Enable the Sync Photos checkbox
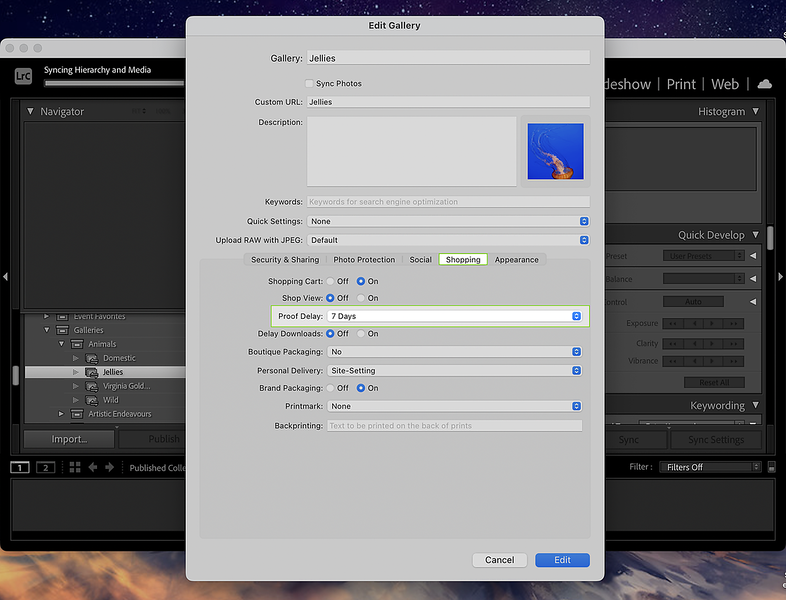The width and height of the screenshot is (786, 600). tap(309, 84)
